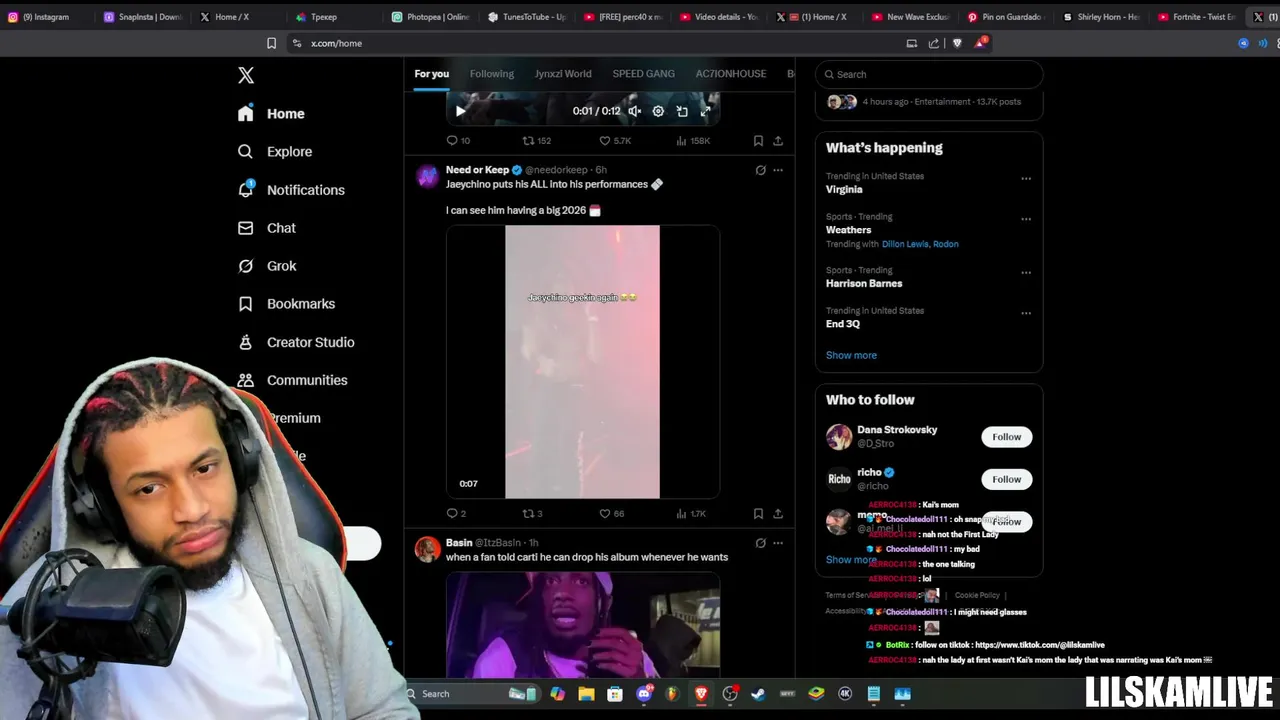
Task: Share the top video post
Action: click(x=778, y=141)
